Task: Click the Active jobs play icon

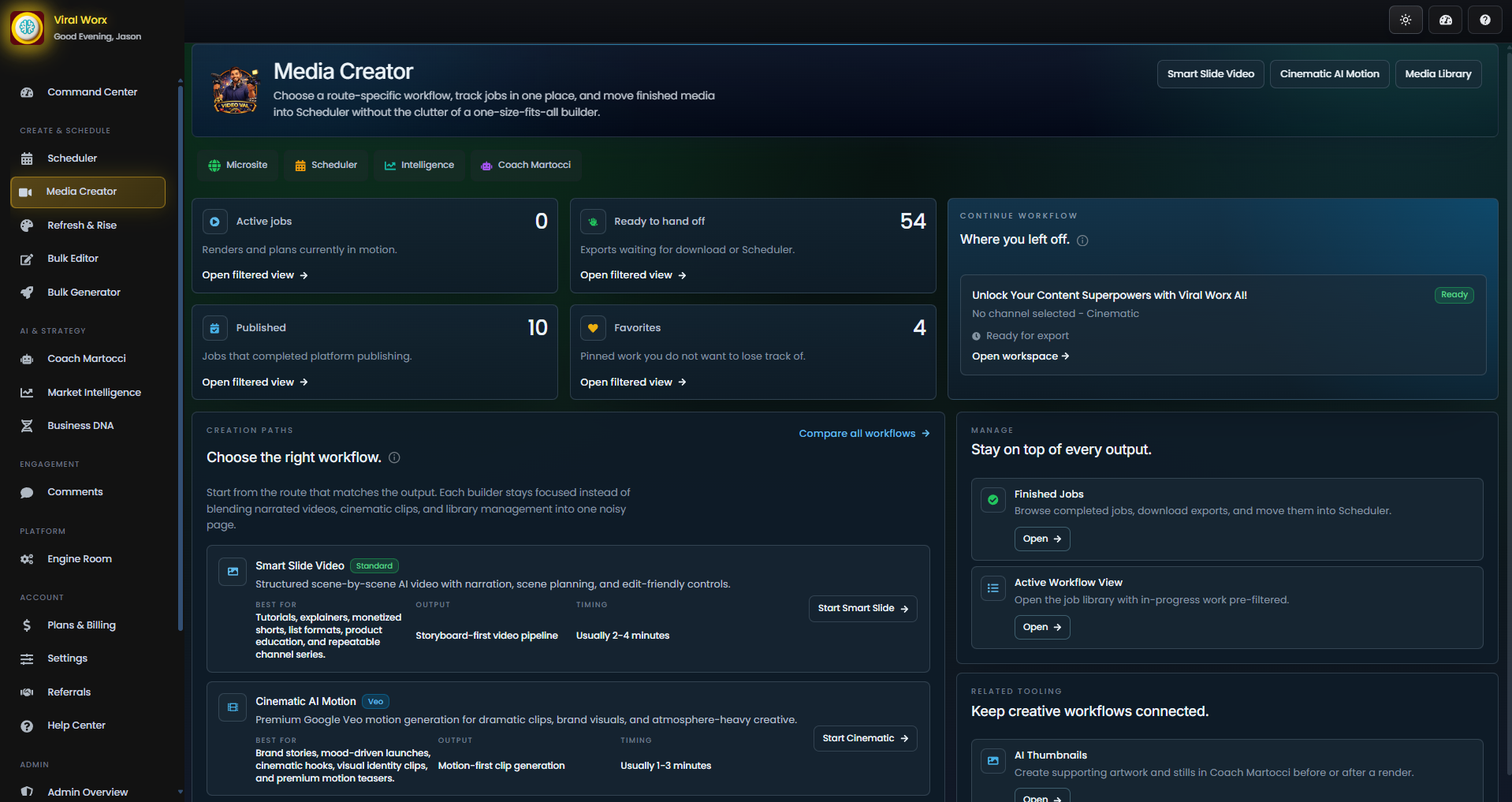Action: coord(214,222)
